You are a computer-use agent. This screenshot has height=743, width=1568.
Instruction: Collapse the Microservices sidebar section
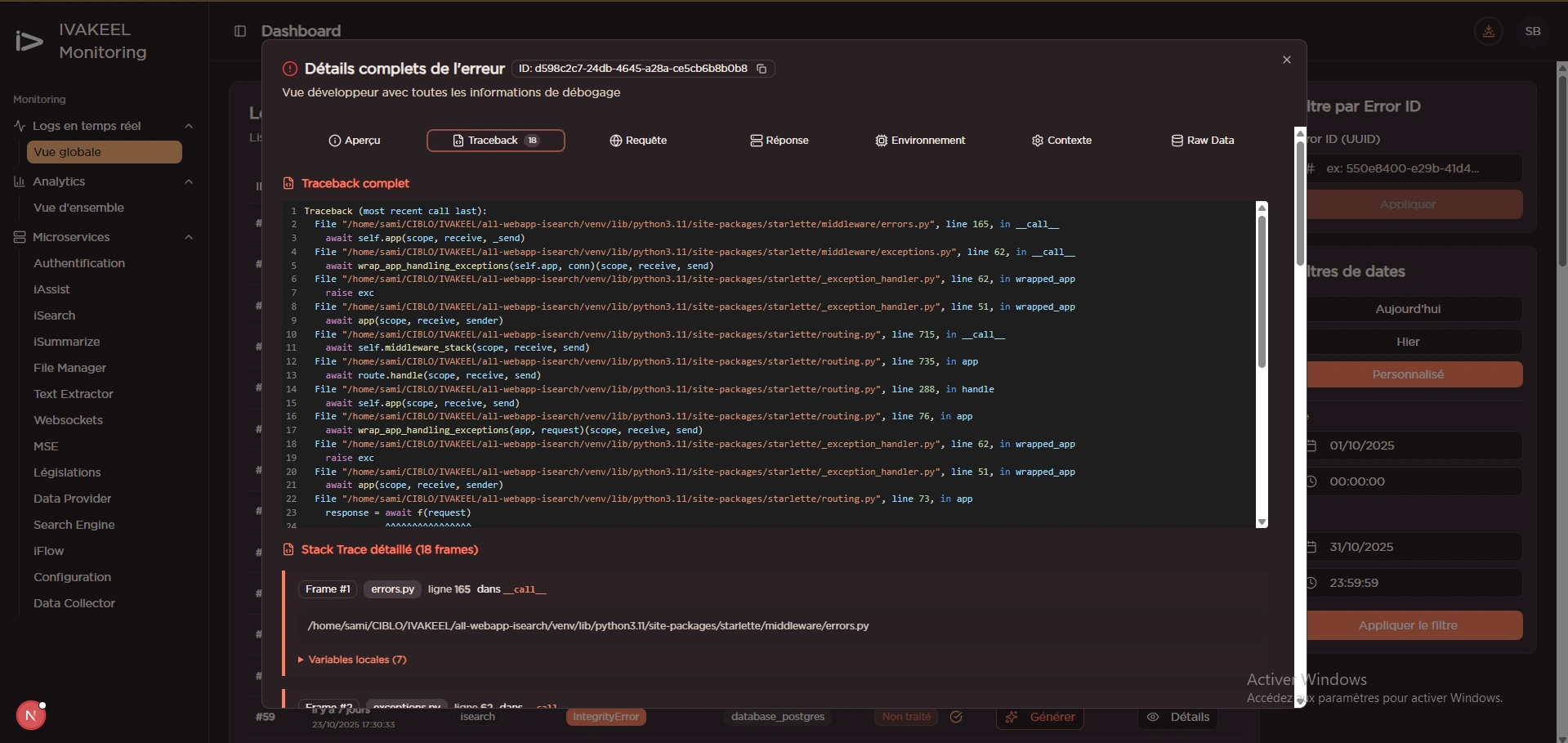tap(189, 237)
